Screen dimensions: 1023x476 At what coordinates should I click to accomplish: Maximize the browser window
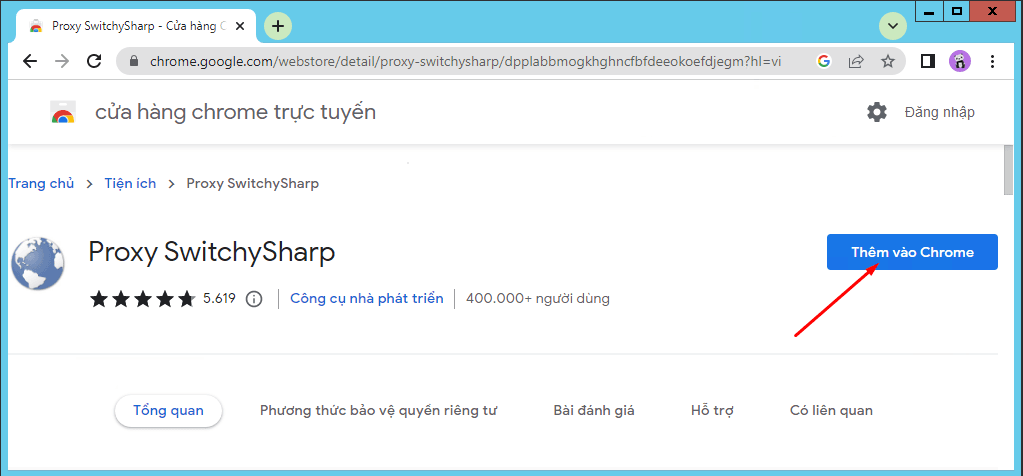pyautogui.click(x=957, y=10)
